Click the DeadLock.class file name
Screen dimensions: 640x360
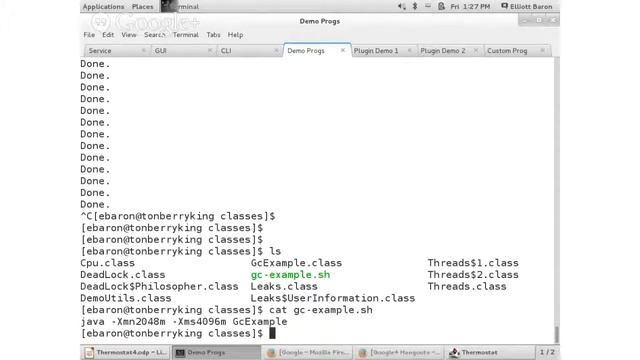pos(123,275)
